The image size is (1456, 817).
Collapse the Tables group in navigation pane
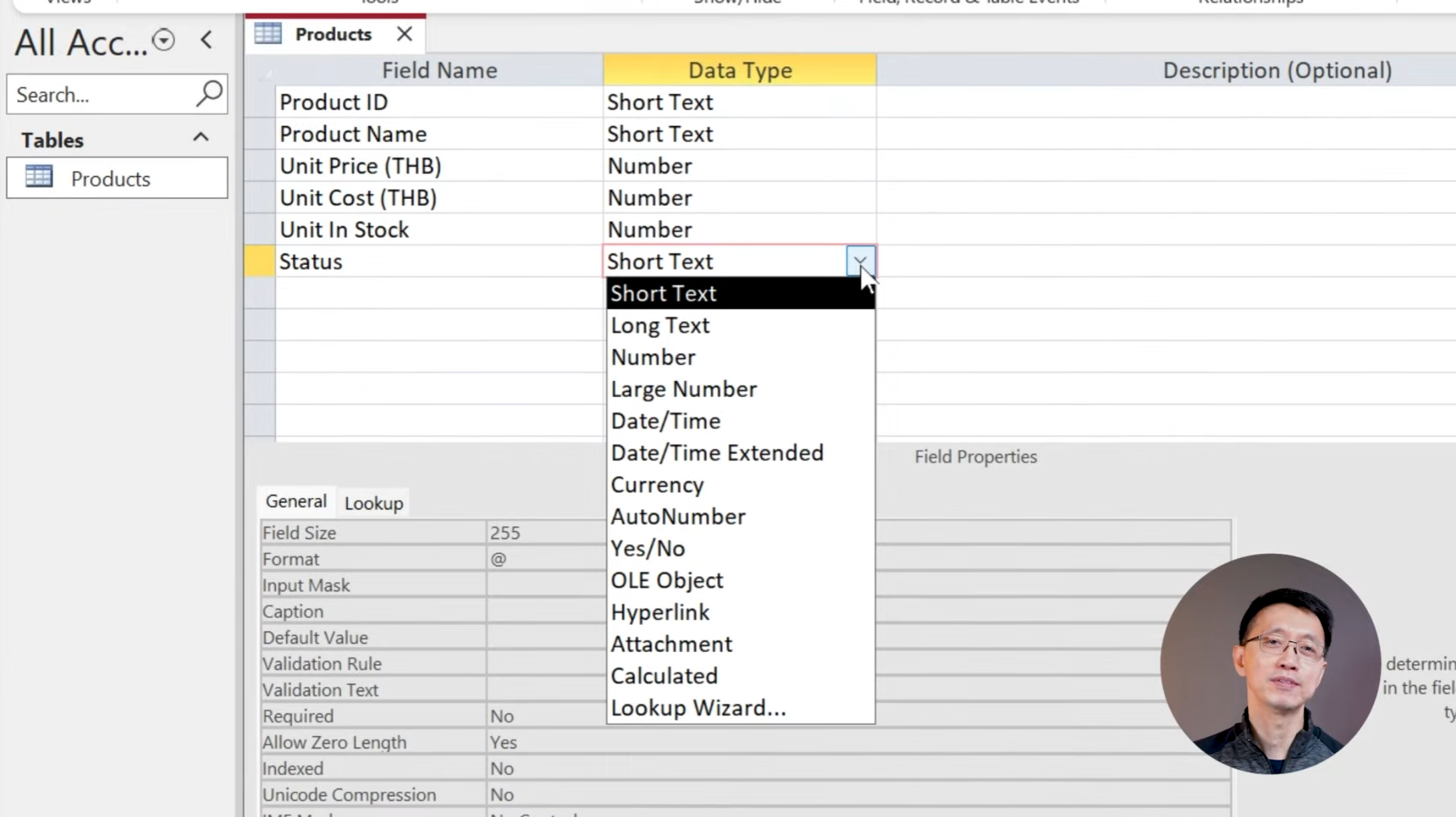click(200, 138)
